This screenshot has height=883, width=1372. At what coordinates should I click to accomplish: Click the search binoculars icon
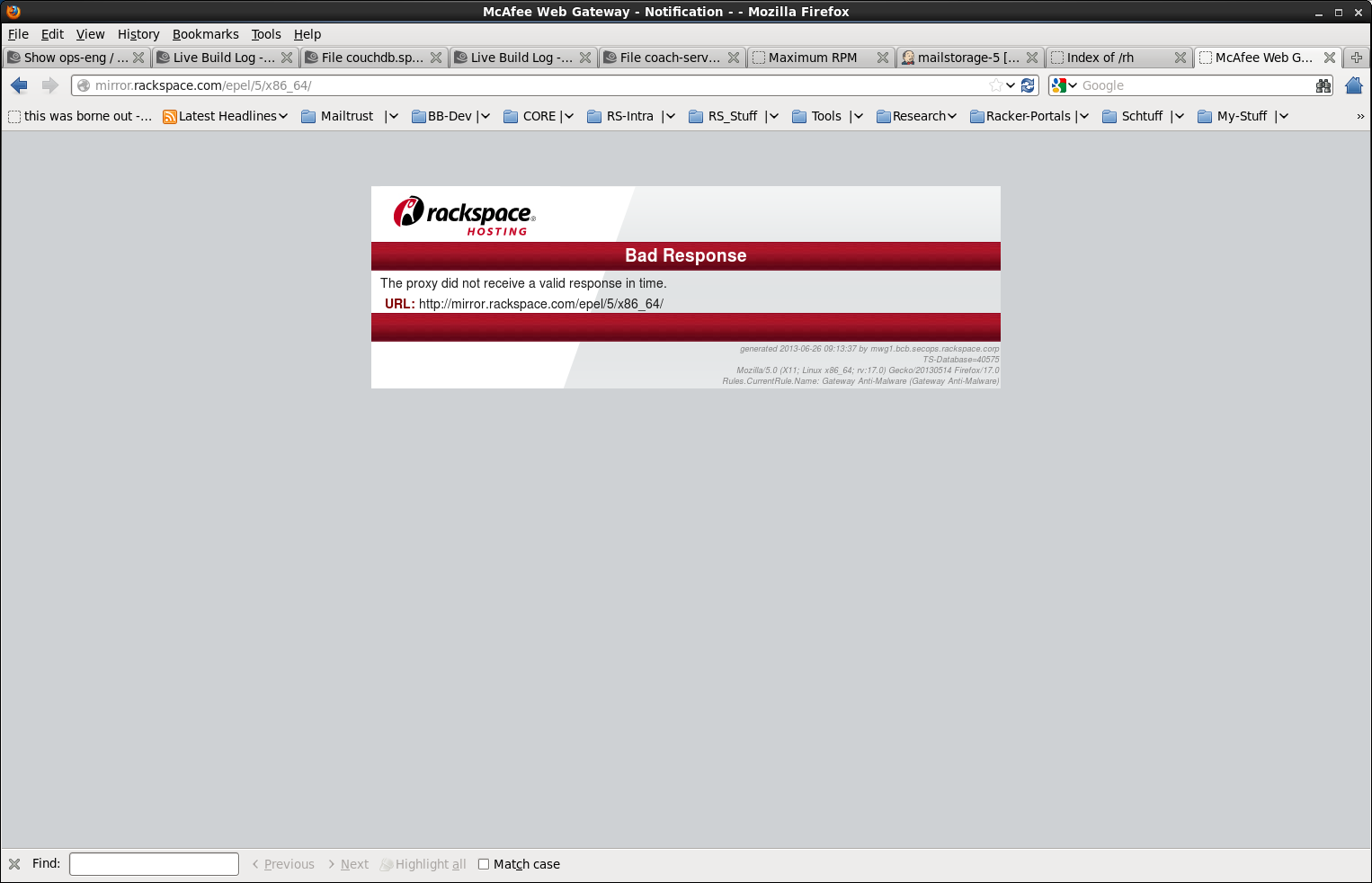pos(1323,85)
